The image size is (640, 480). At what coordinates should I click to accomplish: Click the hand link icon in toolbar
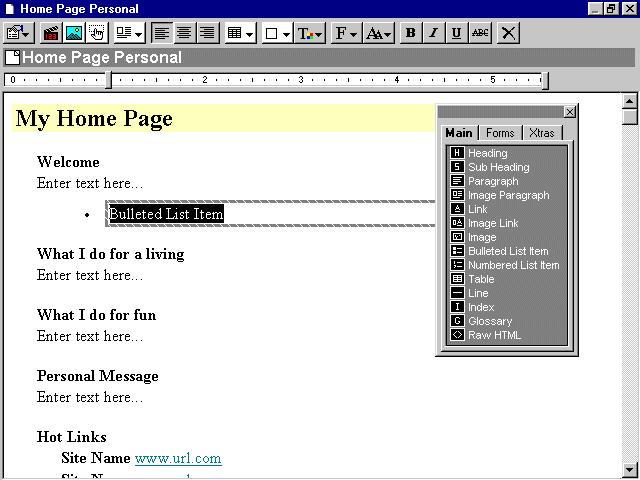click(97, 33)
